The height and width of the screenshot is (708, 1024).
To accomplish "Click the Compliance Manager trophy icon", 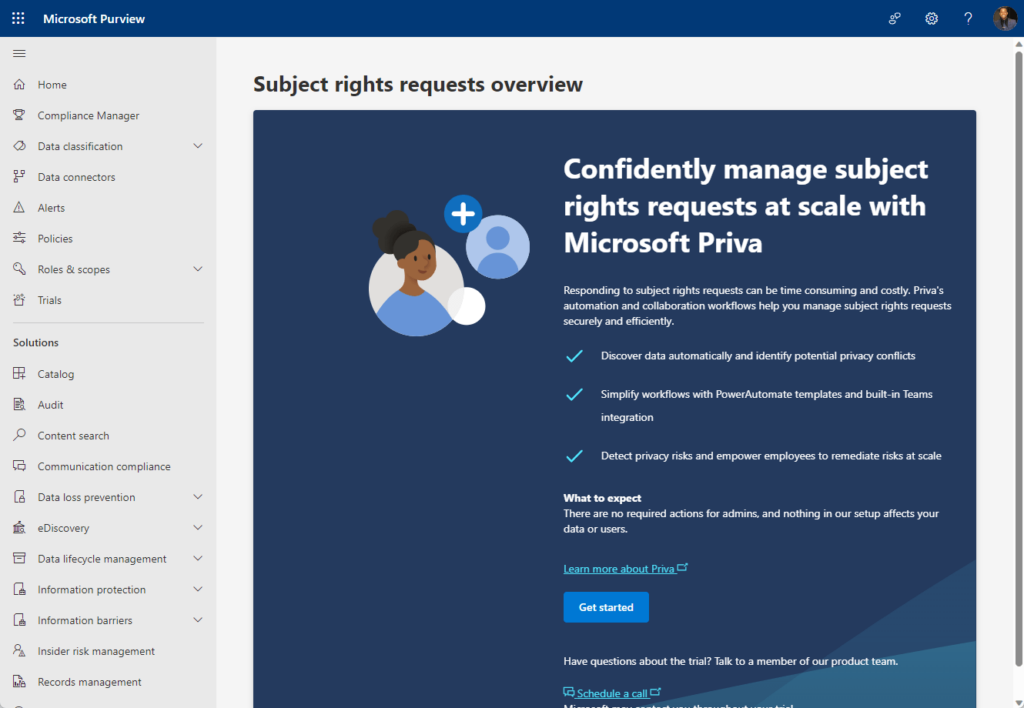I will click(x=20, y=115).
